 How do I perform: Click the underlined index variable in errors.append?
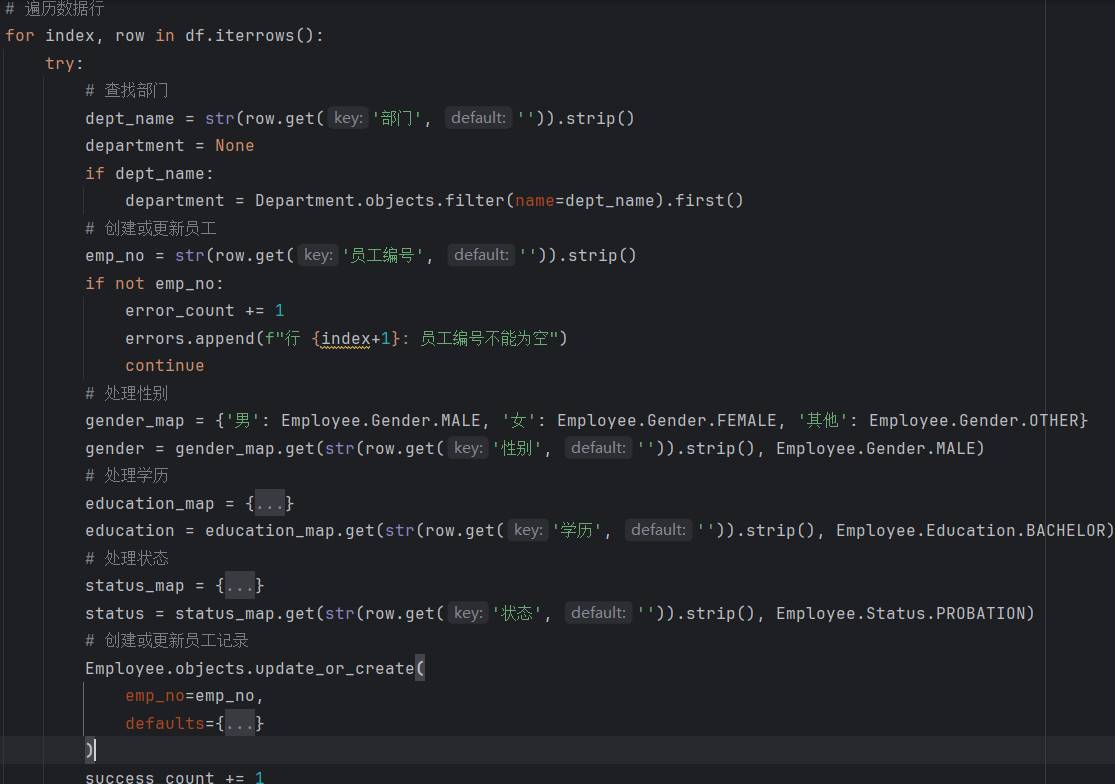(345, 338)
